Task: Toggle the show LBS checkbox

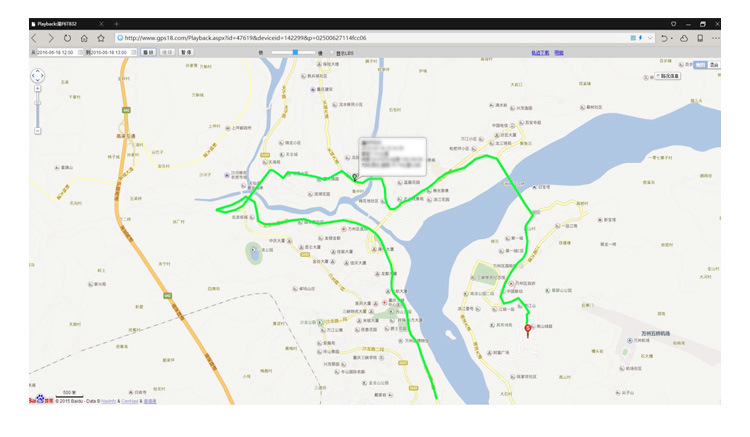Action: [x=332, y=53]
